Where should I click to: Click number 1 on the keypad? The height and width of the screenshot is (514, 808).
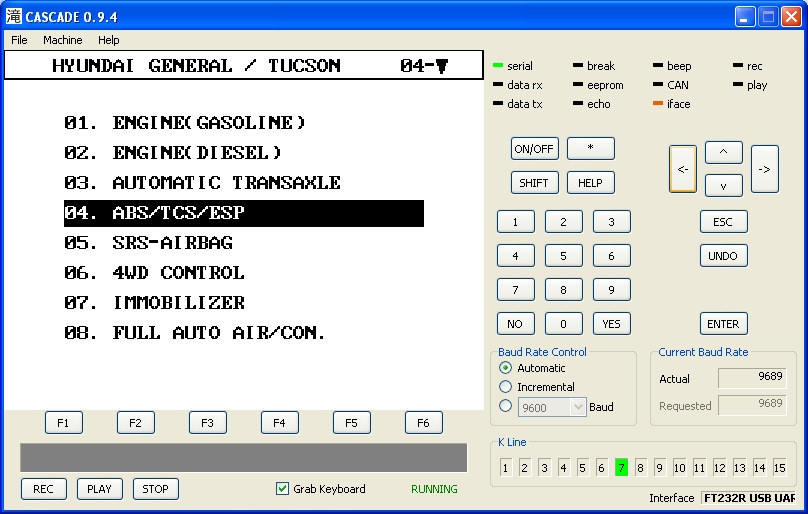pyautogui.click(x=515, y=222)
